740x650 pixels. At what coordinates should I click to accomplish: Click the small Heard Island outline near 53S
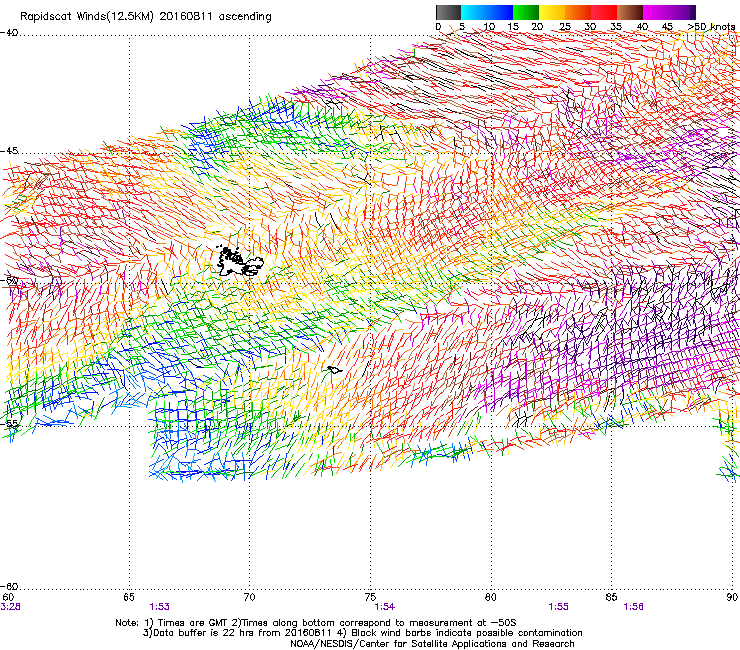tap(334, 370)
